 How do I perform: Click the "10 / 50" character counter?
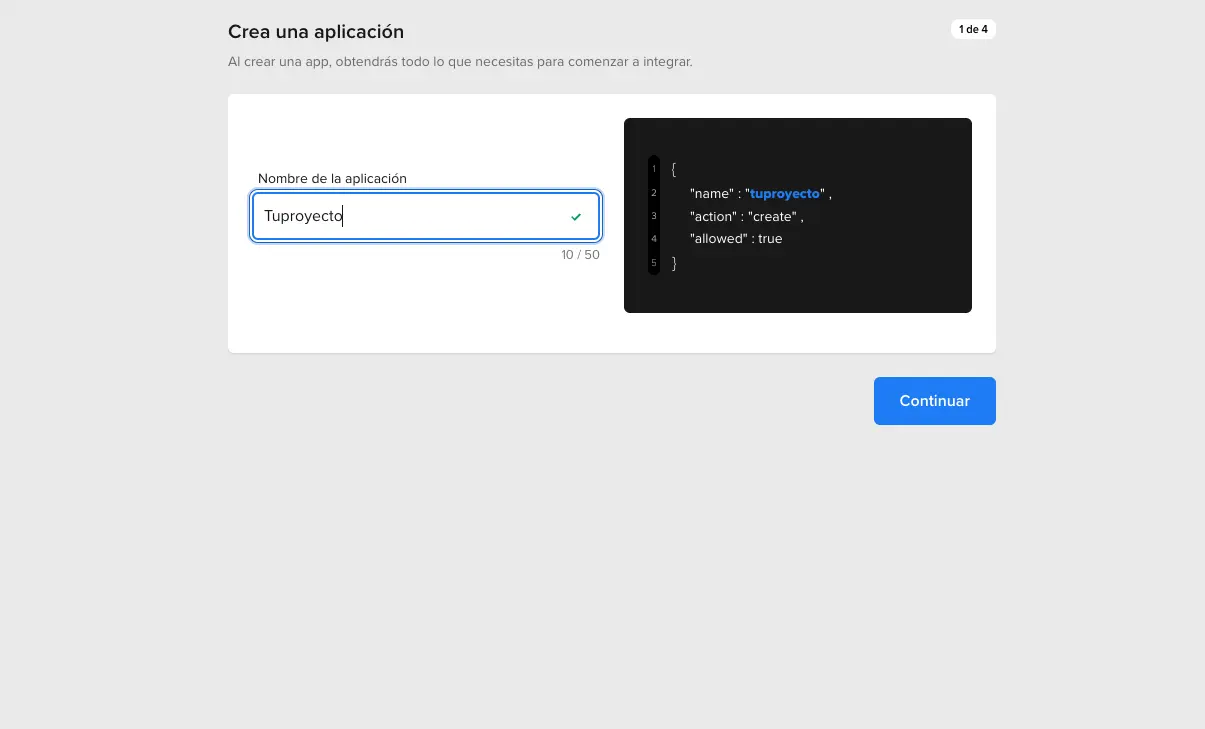pyautogui.click(x=580, y=255)
